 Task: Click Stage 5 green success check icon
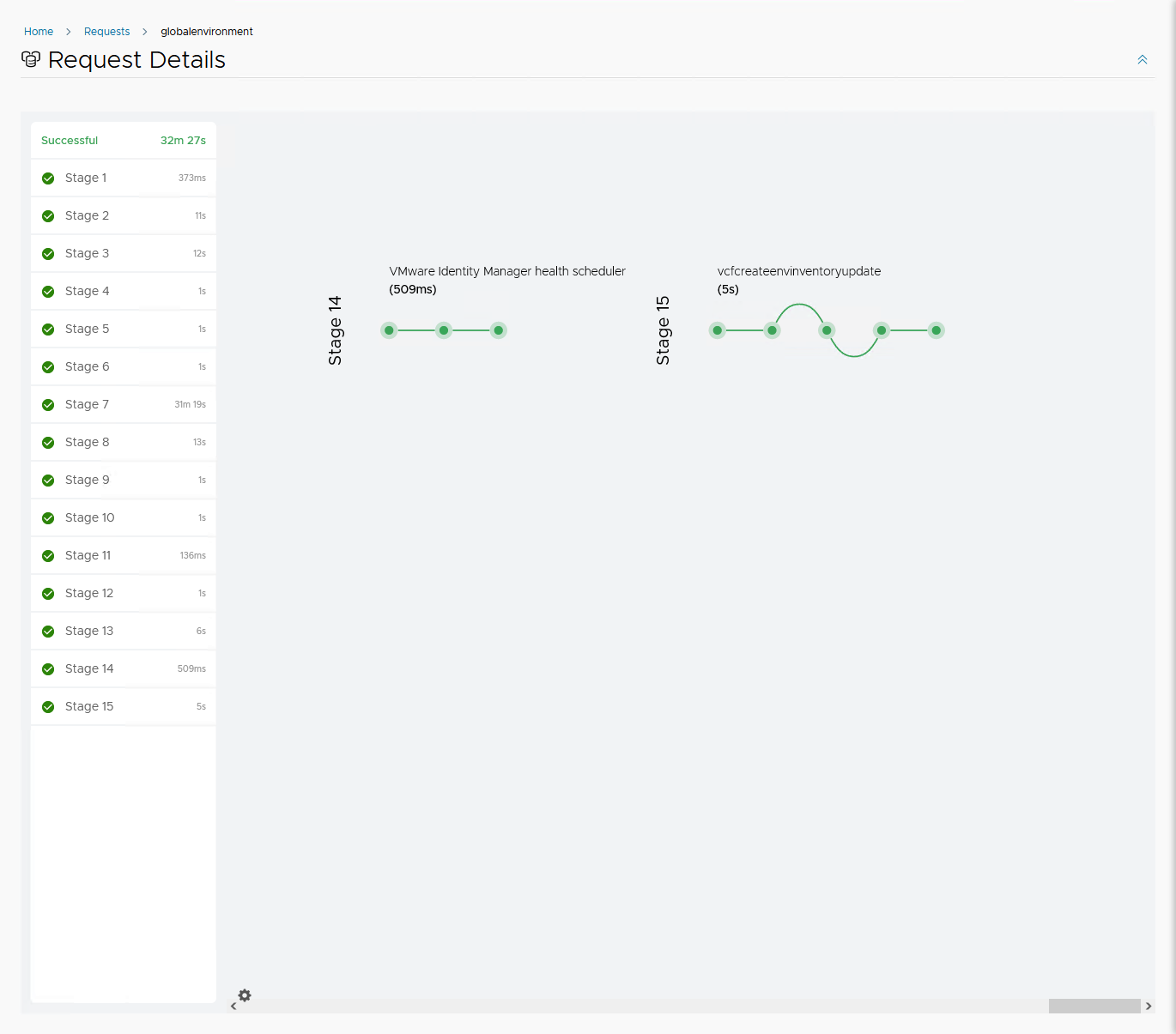point(48,330)
